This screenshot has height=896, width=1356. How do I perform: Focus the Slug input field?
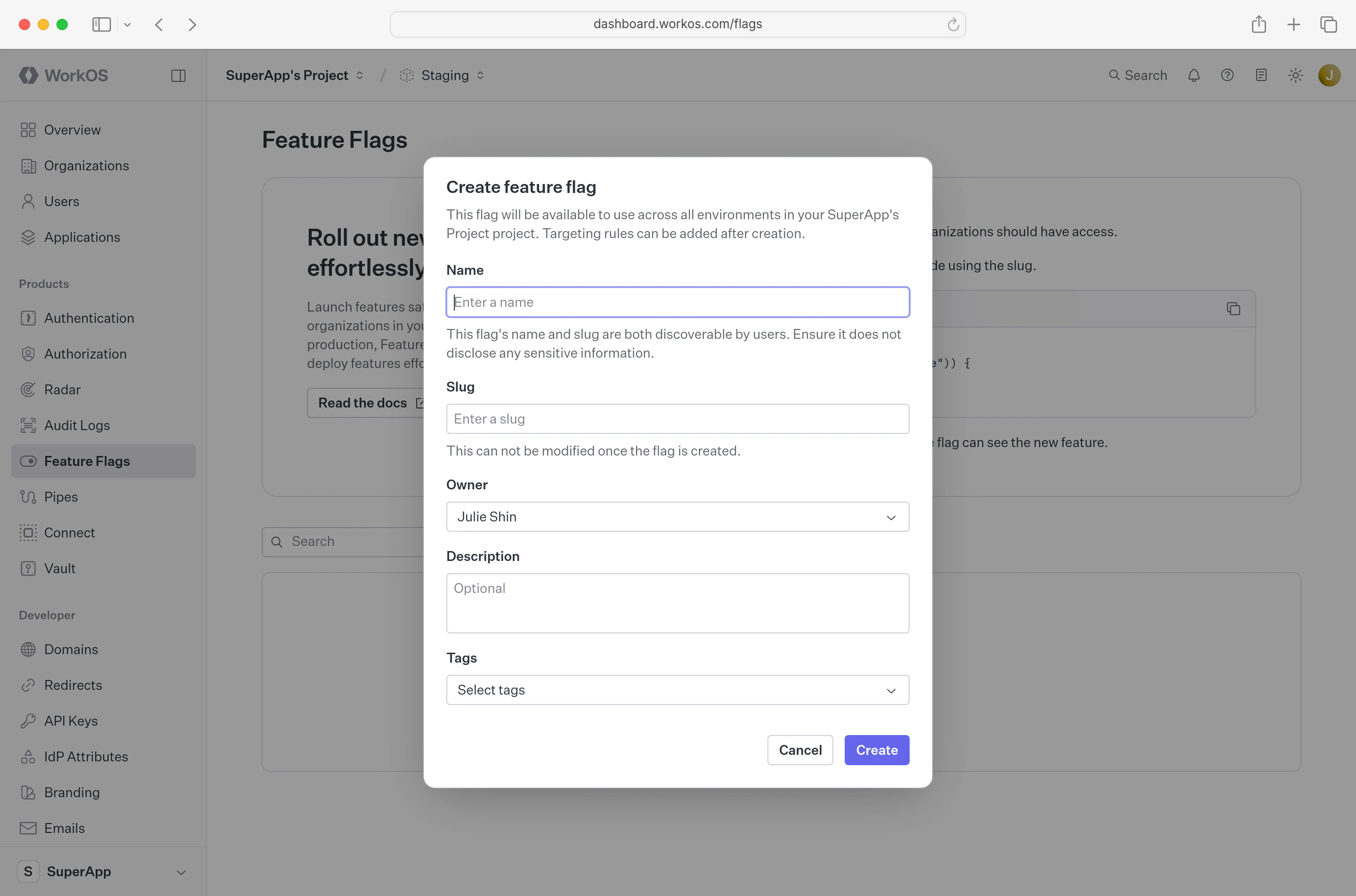(678, 419)
